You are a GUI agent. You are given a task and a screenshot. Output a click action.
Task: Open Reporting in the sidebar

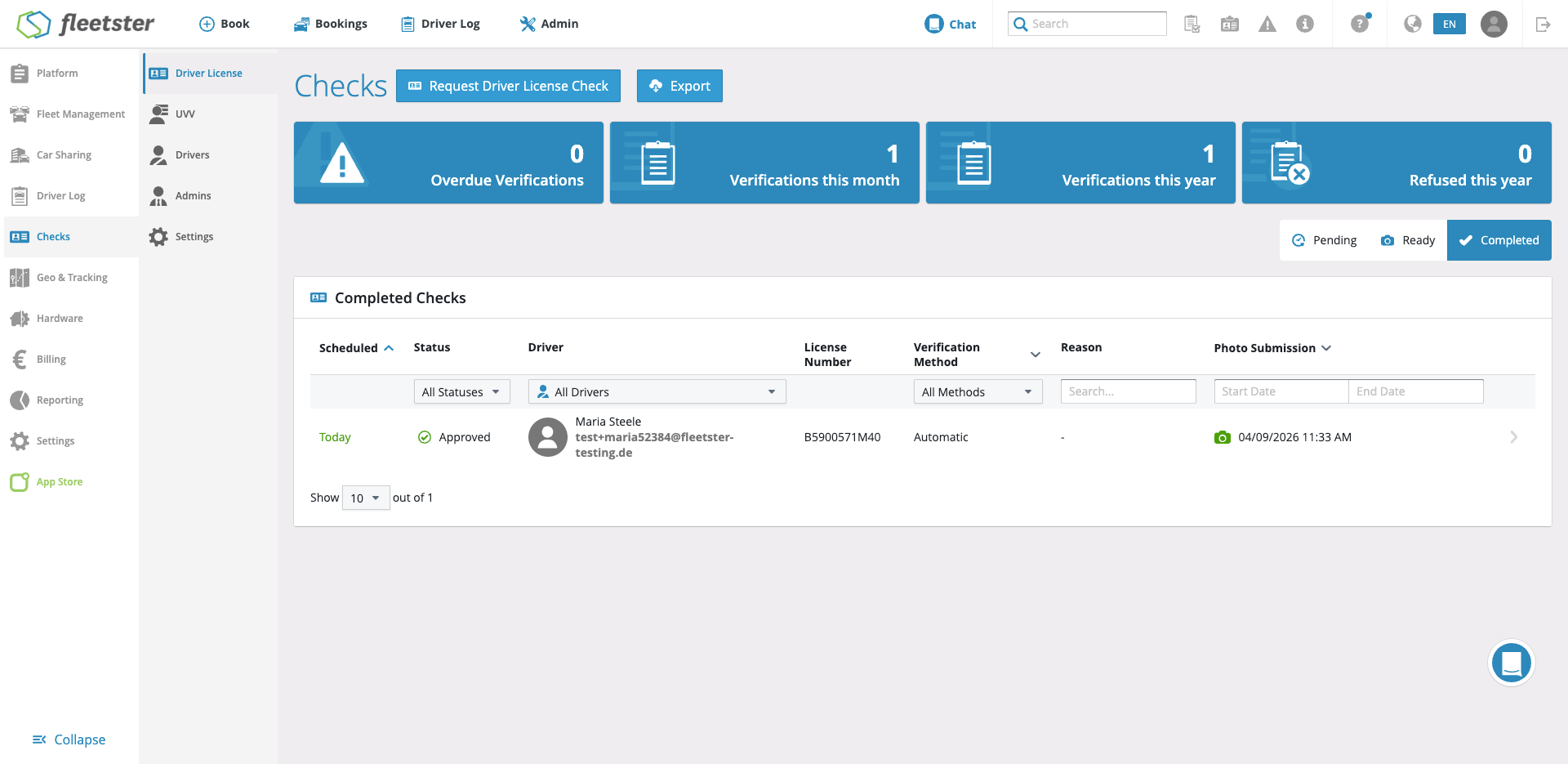(69, 400)
